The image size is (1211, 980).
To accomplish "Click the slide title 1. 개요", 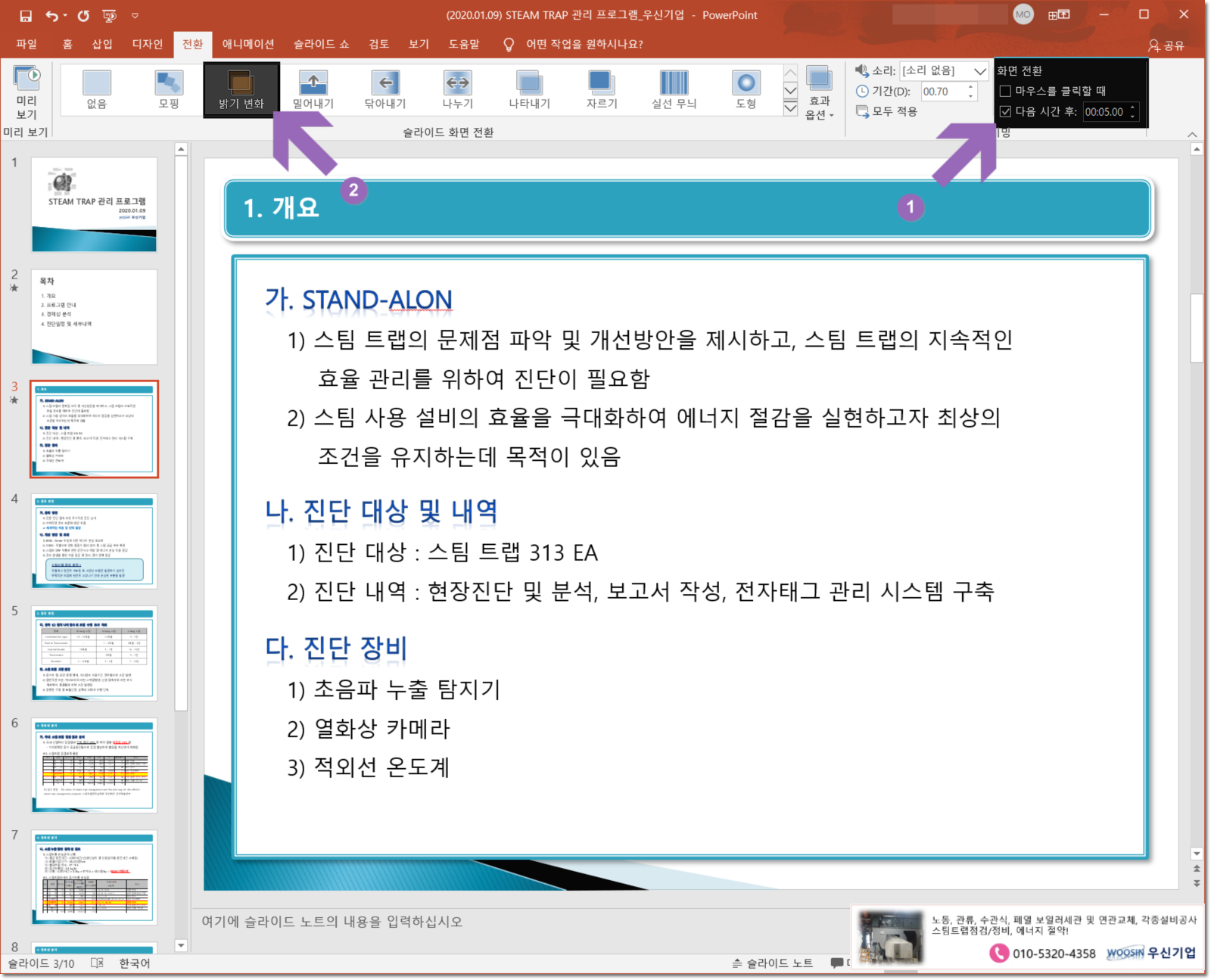I will [x=281, y=207].
